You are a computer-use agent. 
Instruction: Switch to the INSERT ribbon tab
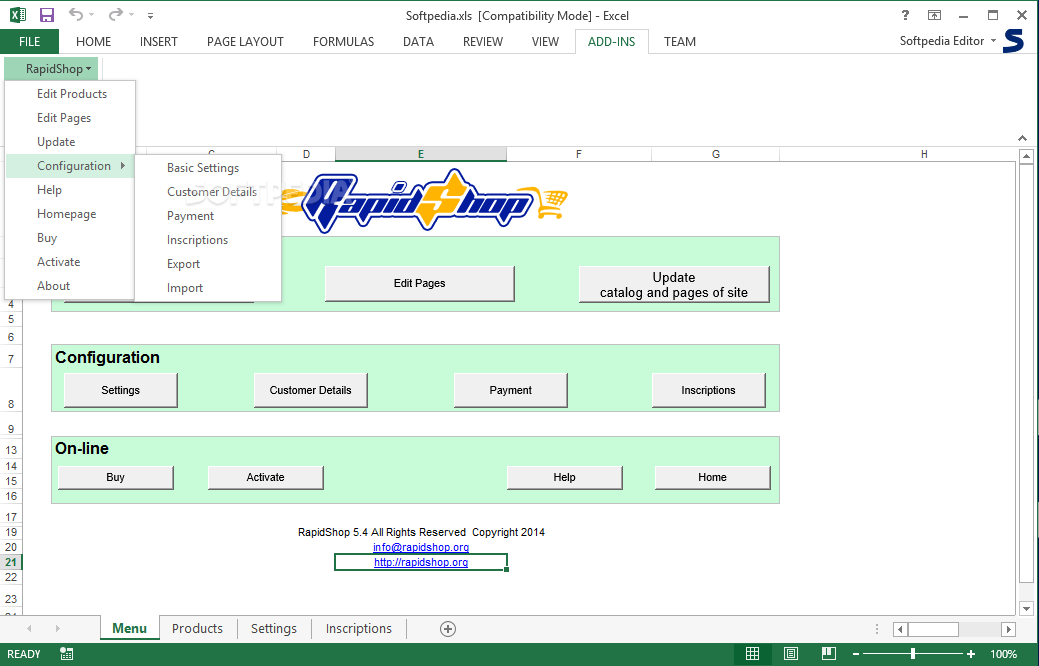158,42
